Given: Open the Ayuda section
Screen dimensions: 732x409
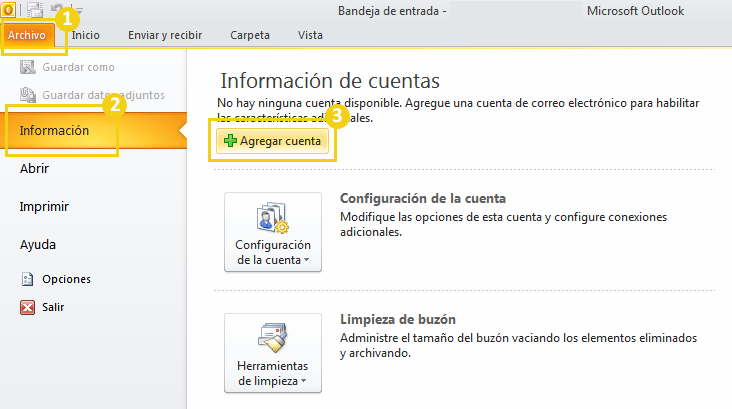Looking at the screenshot, I should pyautogui.click(x=37, y=245).
